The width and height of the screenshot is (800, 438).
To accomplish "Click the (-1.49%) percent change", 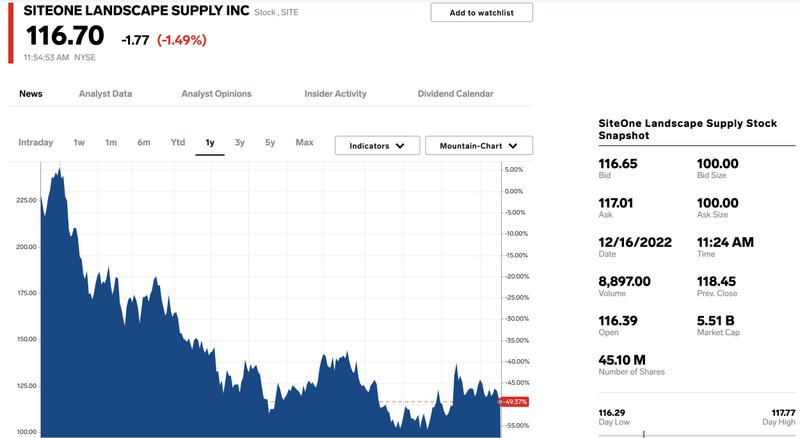I will pos(182,40).
